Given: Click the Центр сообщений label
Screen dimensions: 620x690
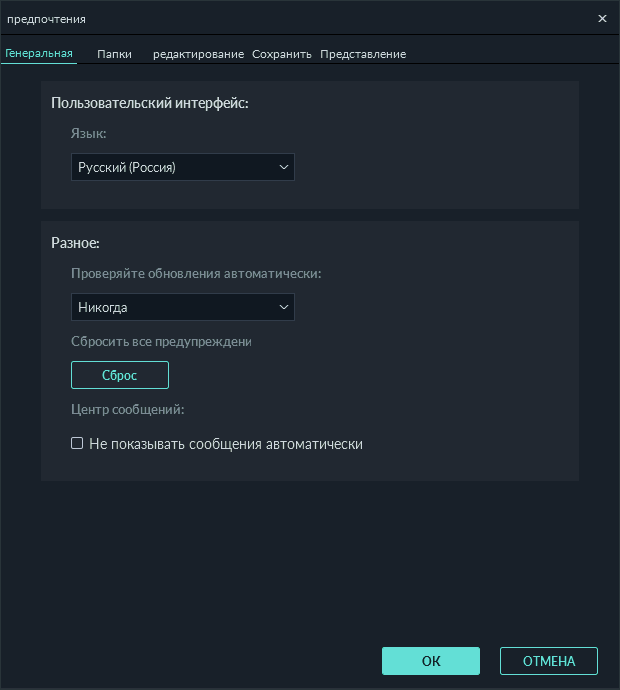Looking at the screenshot, I should point(128,409).
